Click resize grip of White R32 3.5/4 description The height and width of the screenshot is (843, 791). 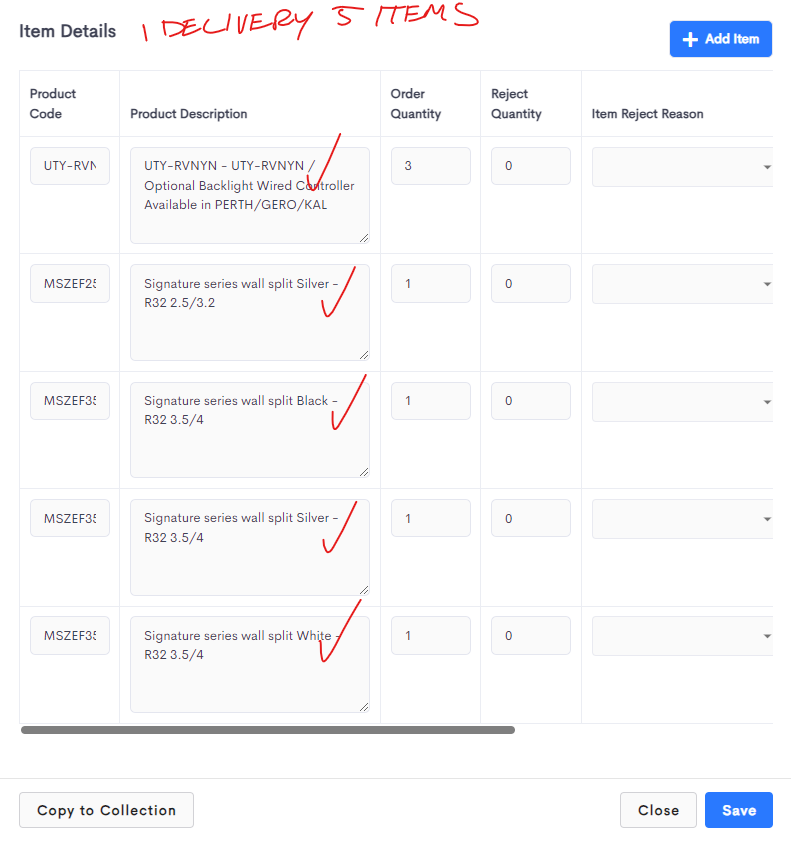364,707
